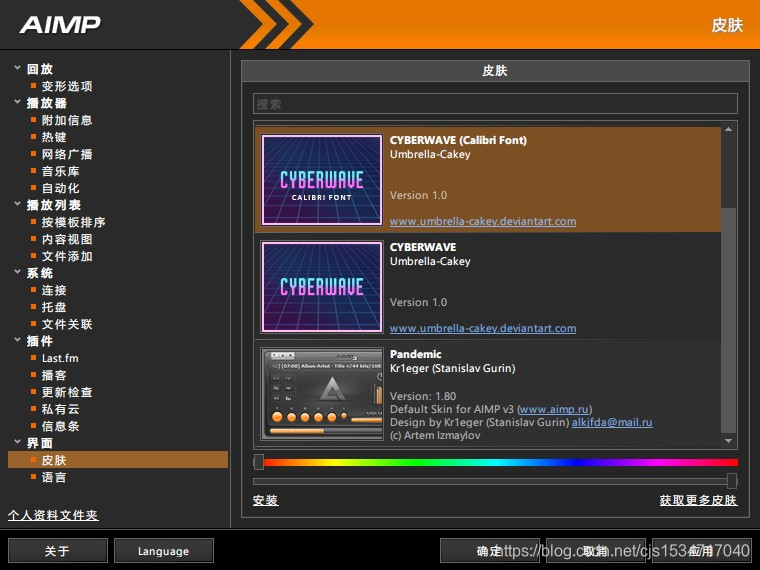Click the 关于 button
Viewport: 760px width, 570px height.
58,551
